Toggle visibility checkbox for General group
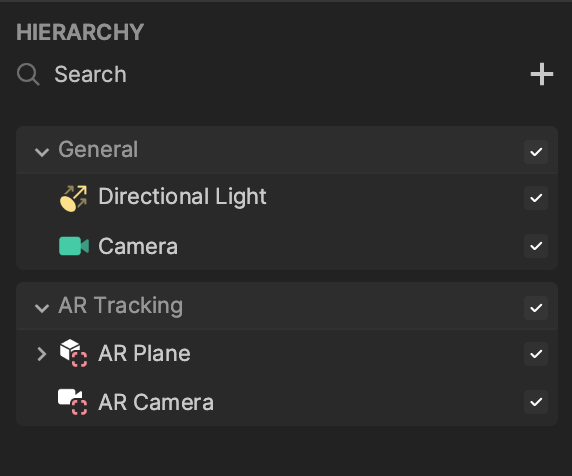This screenshot has width=572, height=476. [536, 152]
